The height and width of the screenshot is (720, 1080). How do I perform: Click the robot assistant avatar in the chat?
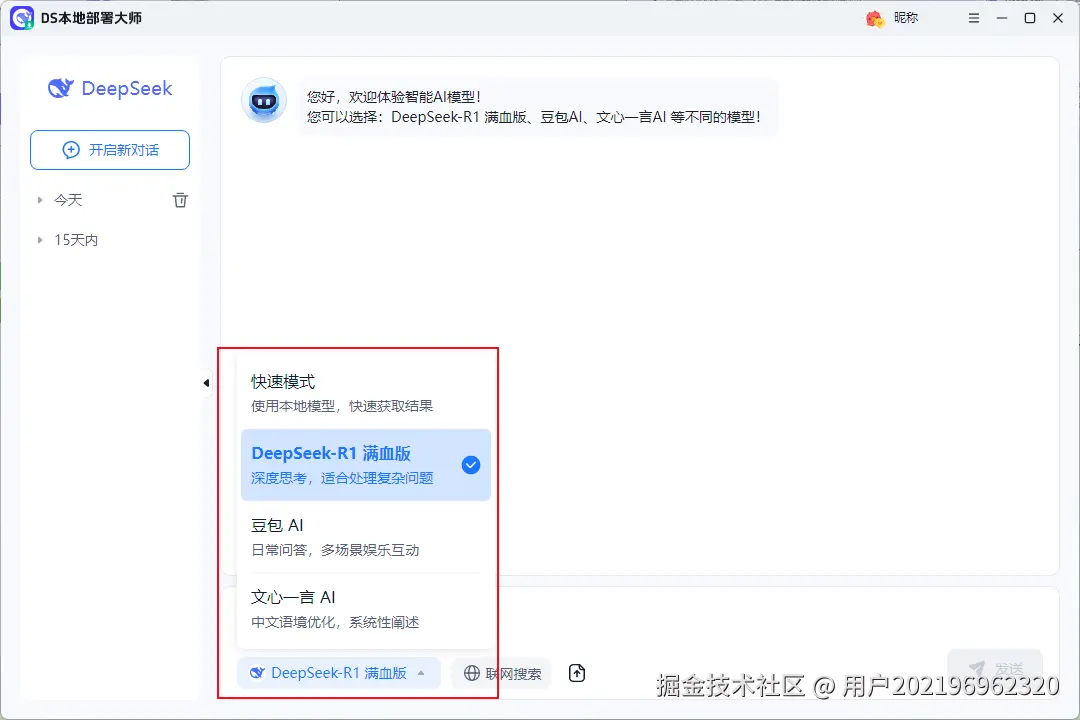[x=263, y=101]
